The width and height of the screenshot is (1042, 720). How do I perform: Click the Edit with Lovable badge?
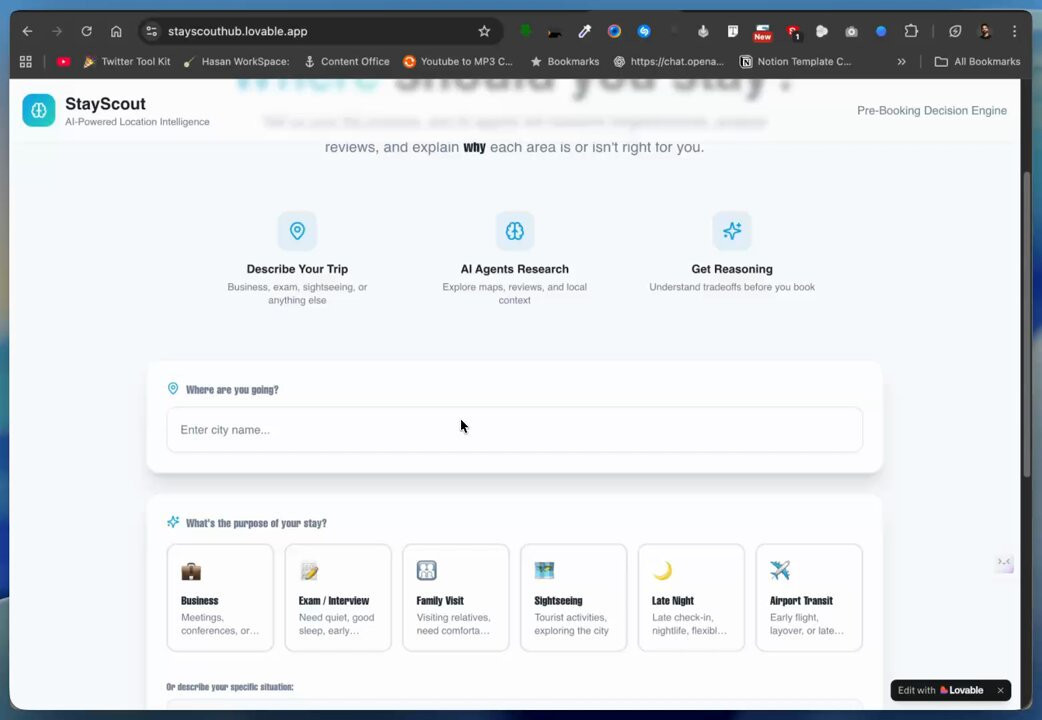[x=940, y=690]
